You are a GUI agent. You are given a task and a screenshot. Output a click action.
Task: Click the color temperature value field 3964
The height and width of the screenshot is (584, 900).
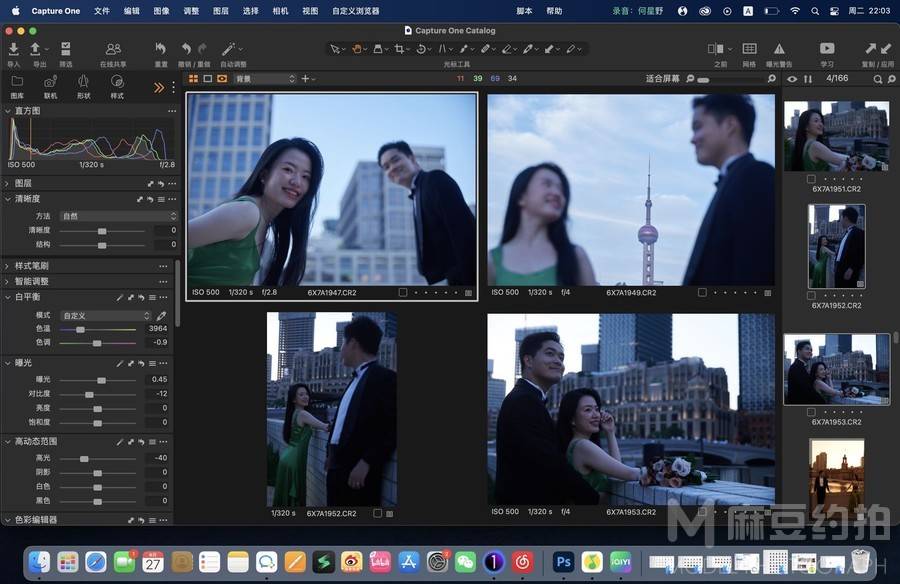pos(157,328)
